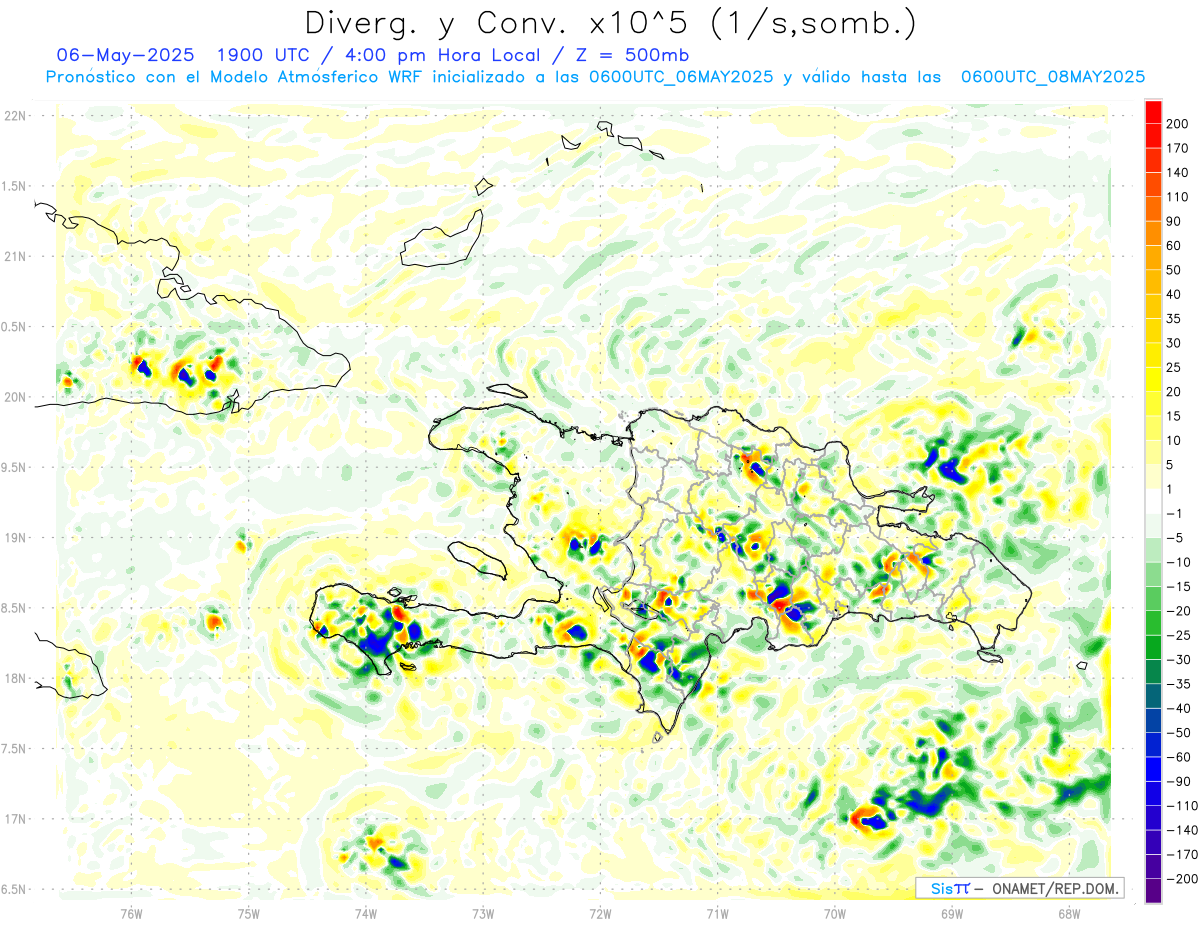Image resolution: width=1200 pixels, height=927 pixels.
Task: Click the 20N latitude label
Action: coord(16,397)
